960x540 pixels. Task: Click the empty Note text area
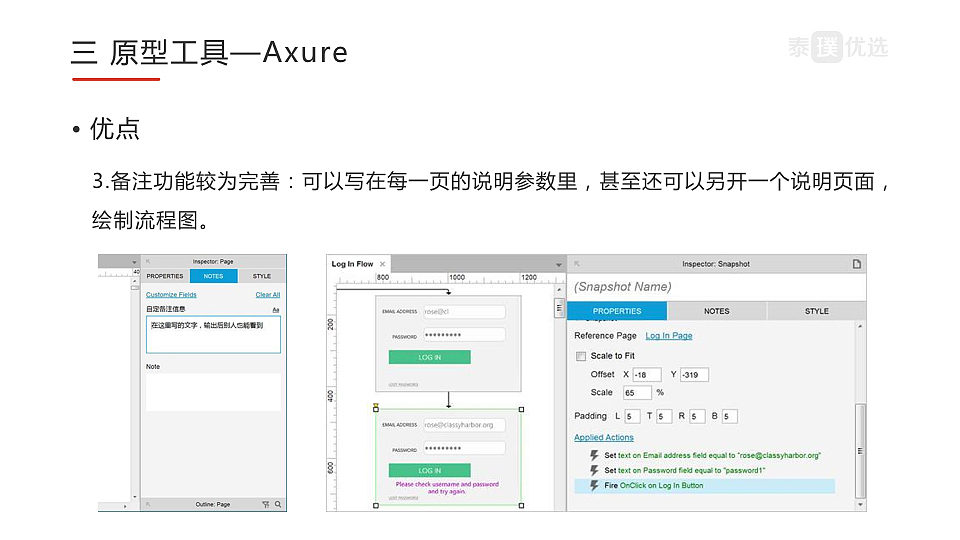213,392
